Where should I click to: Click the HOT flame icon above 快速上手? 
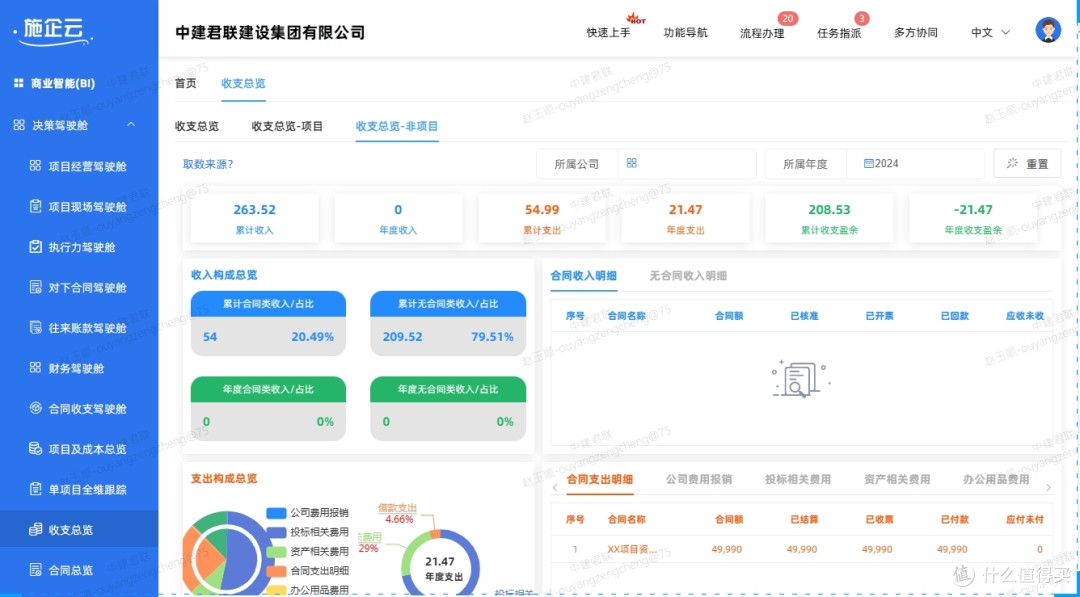click(x=635, y=19)
